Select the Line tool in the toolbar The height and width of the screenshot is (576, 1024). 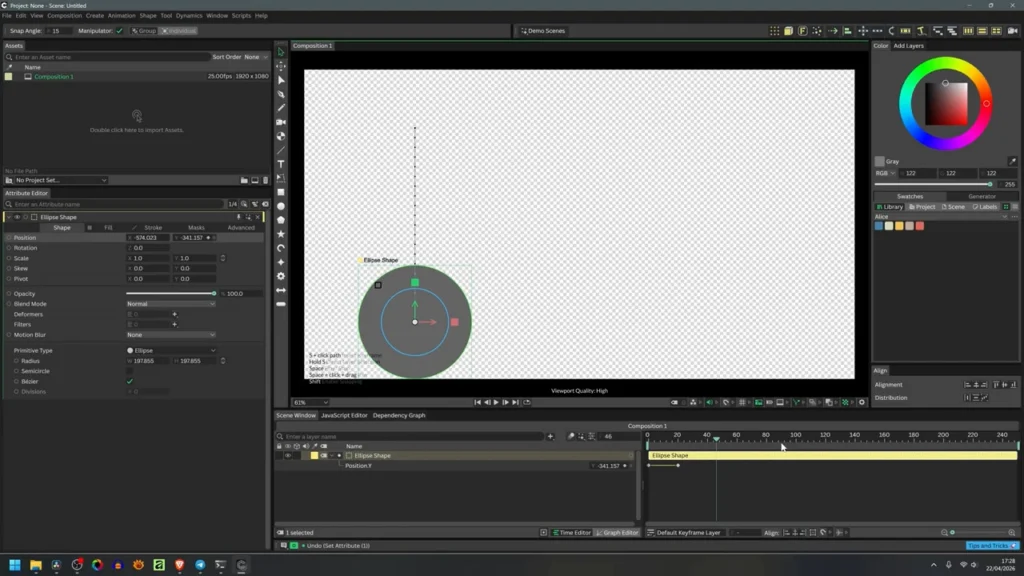click(x=281, y=150)
